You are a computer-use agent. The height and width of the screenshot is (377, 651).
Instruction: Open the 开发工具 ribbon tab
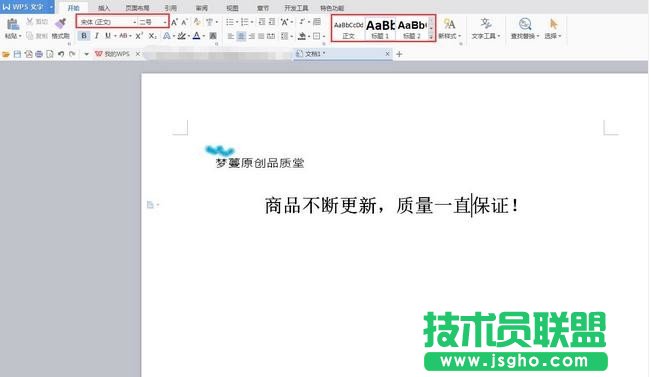tap(296, 8)
